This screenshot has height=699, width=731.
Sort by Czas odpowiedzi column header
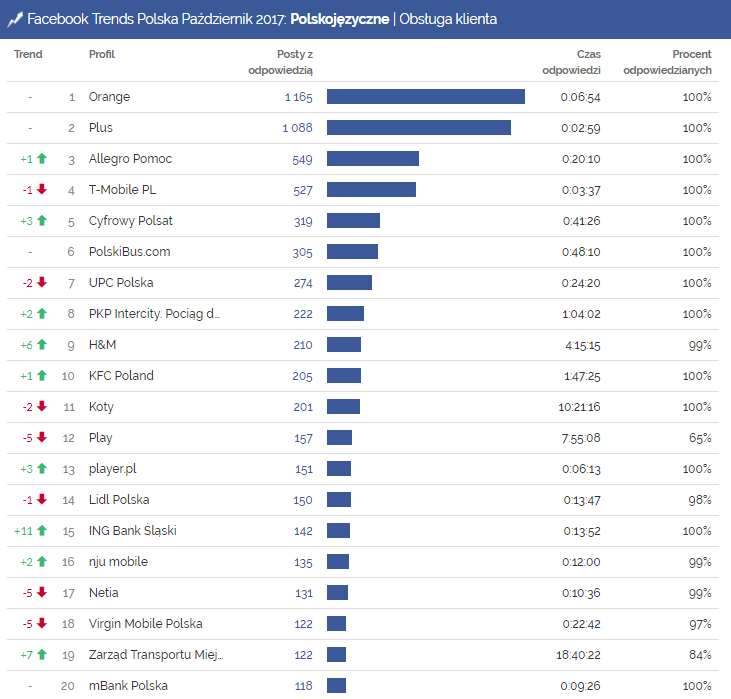coord(571,62)
